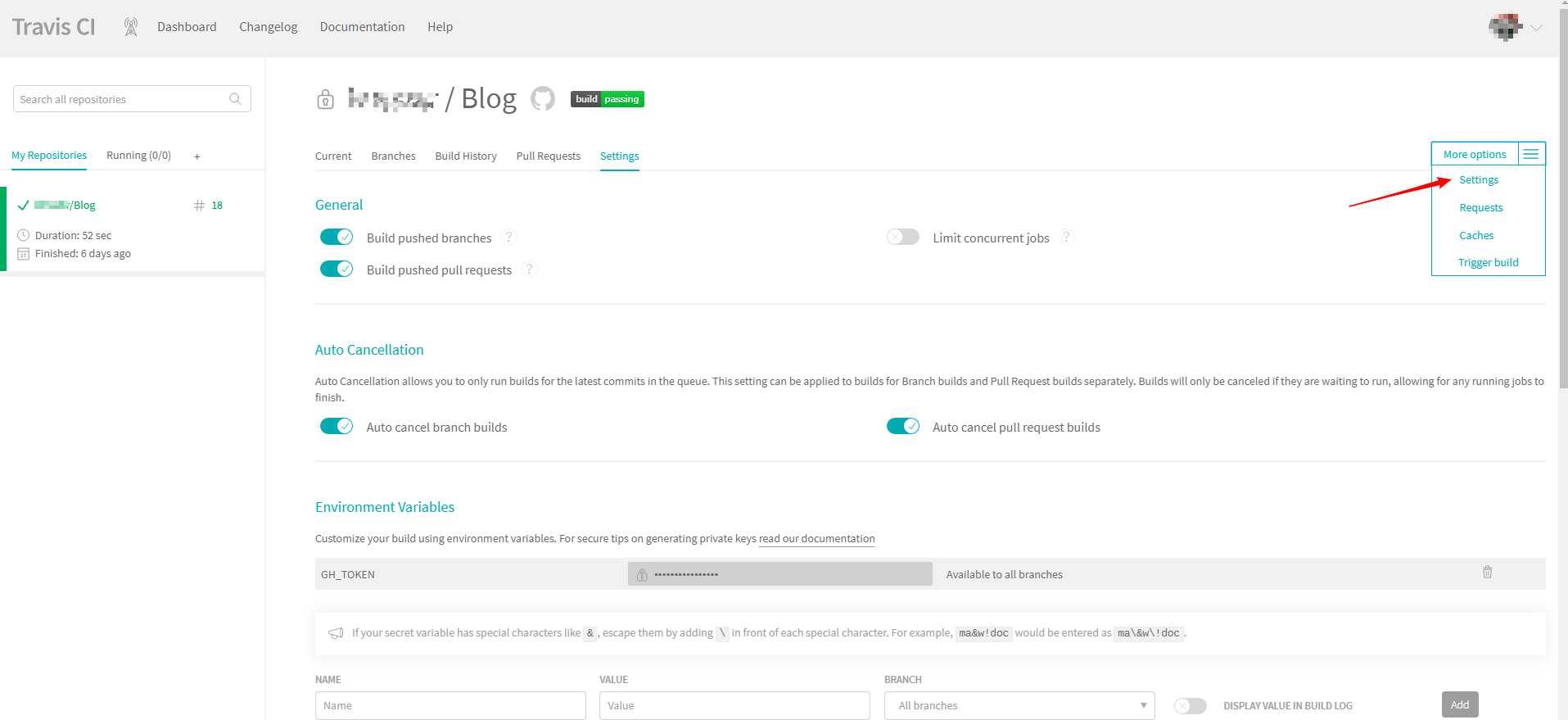Viewport: 1568px width, 720px height.
Task: Open the GitHub octocat icon link
Action: (x=543, y=99)
